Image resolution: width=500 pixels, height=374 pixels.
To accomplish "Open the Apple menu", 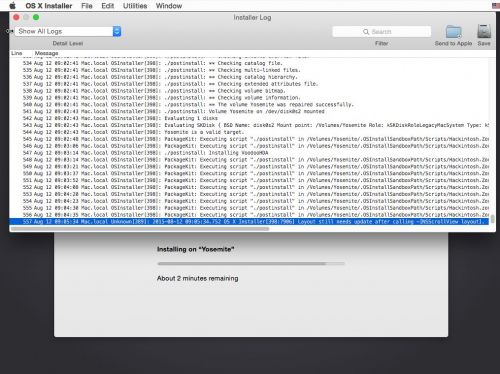I will (x=12, y=6).
